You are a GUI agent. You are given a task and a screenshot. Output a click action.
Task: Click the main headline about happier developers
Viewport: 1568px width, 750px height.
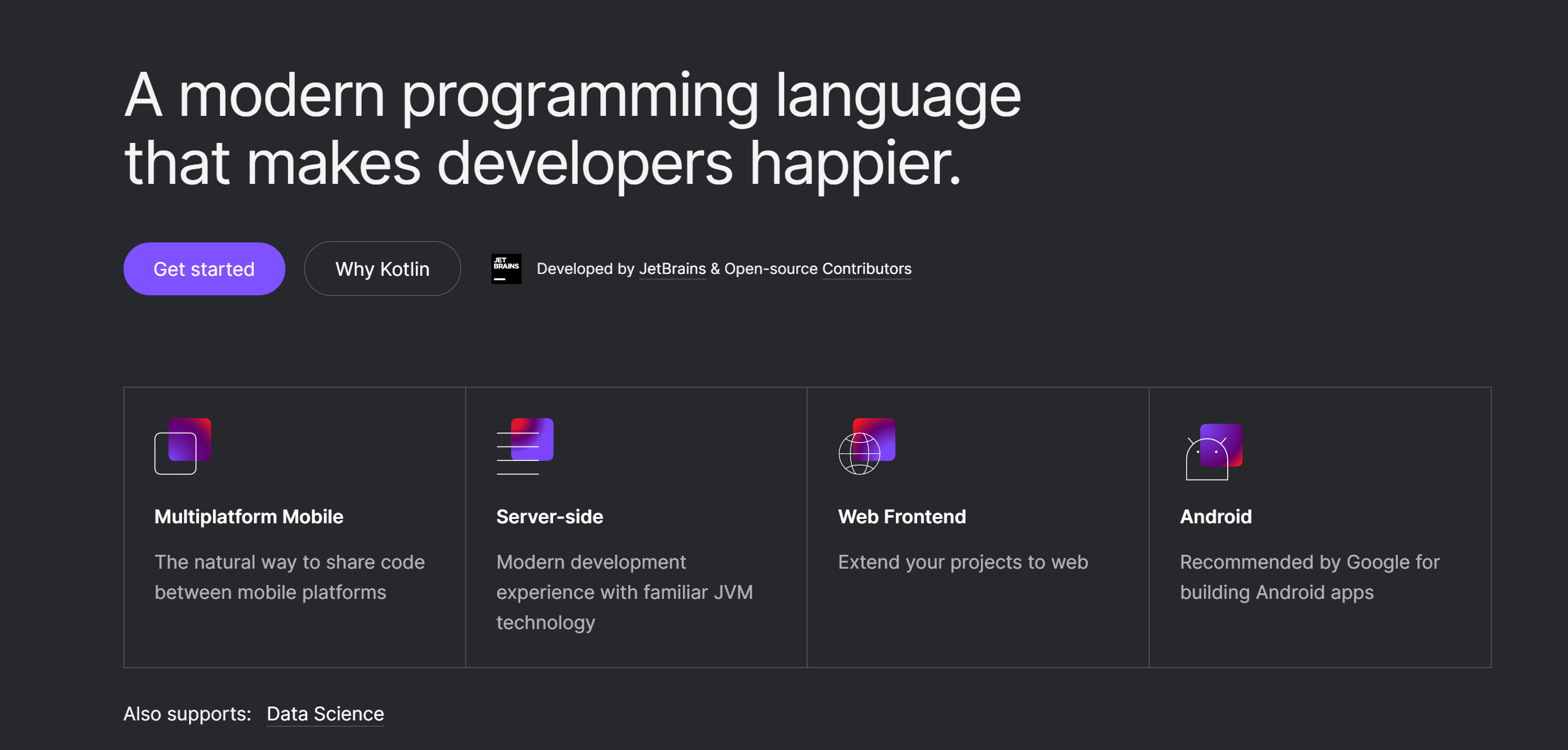coord(572,128)
